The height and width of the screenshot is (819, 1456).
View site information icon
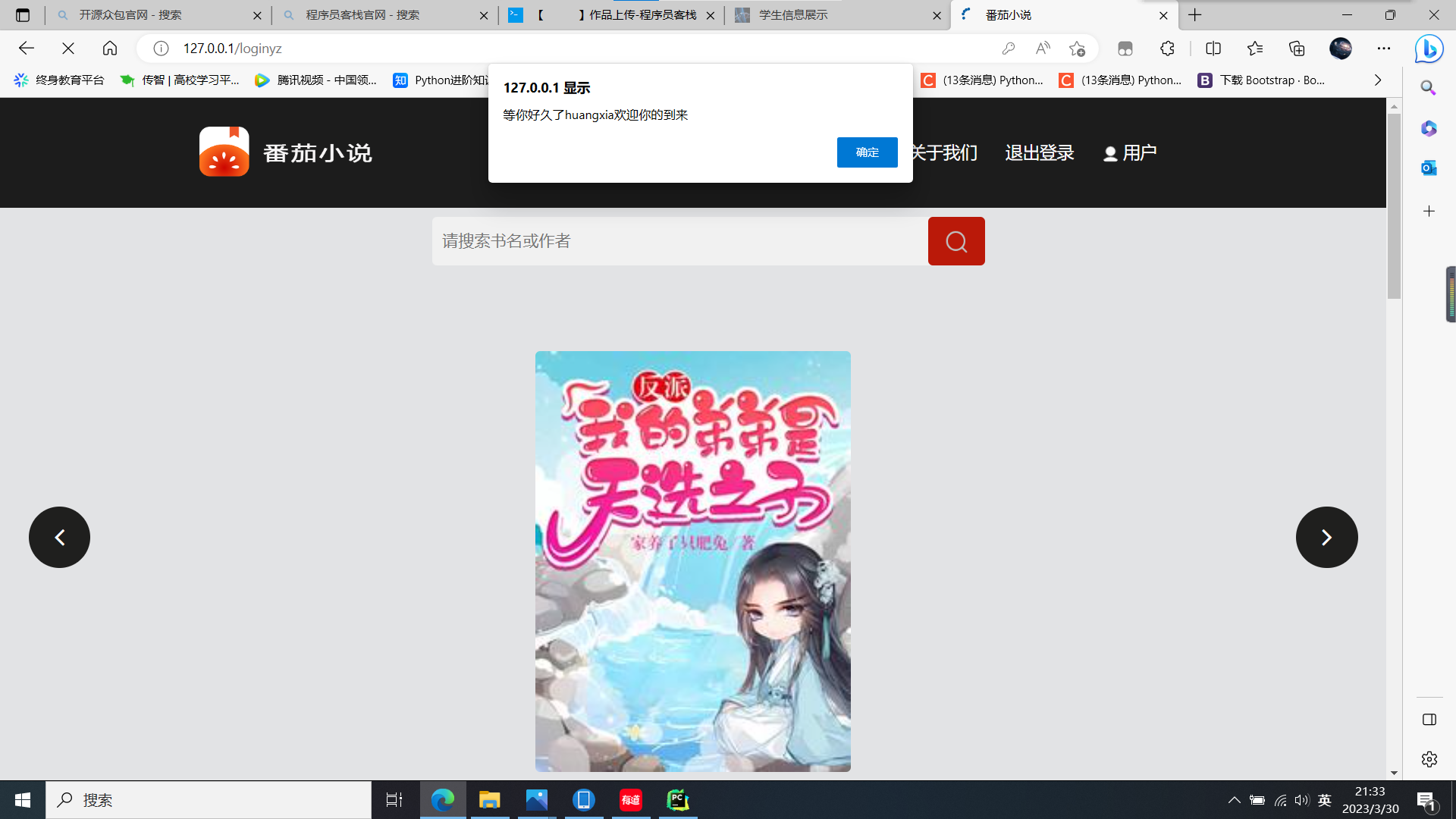[161, 49]
